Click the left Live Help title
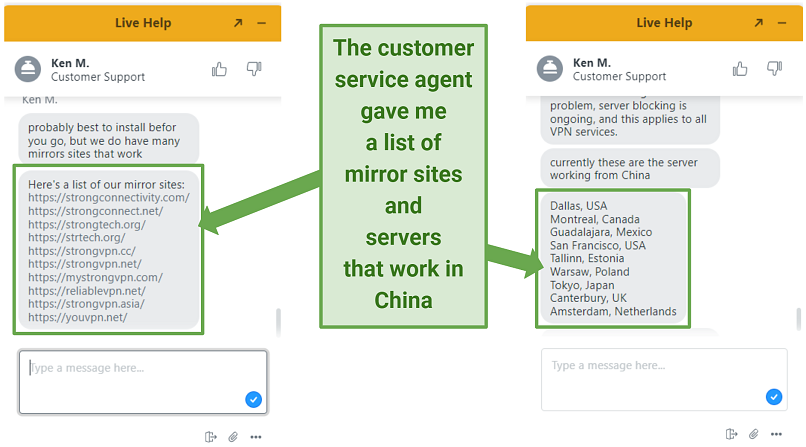806x447 pixels. (143, 23)
